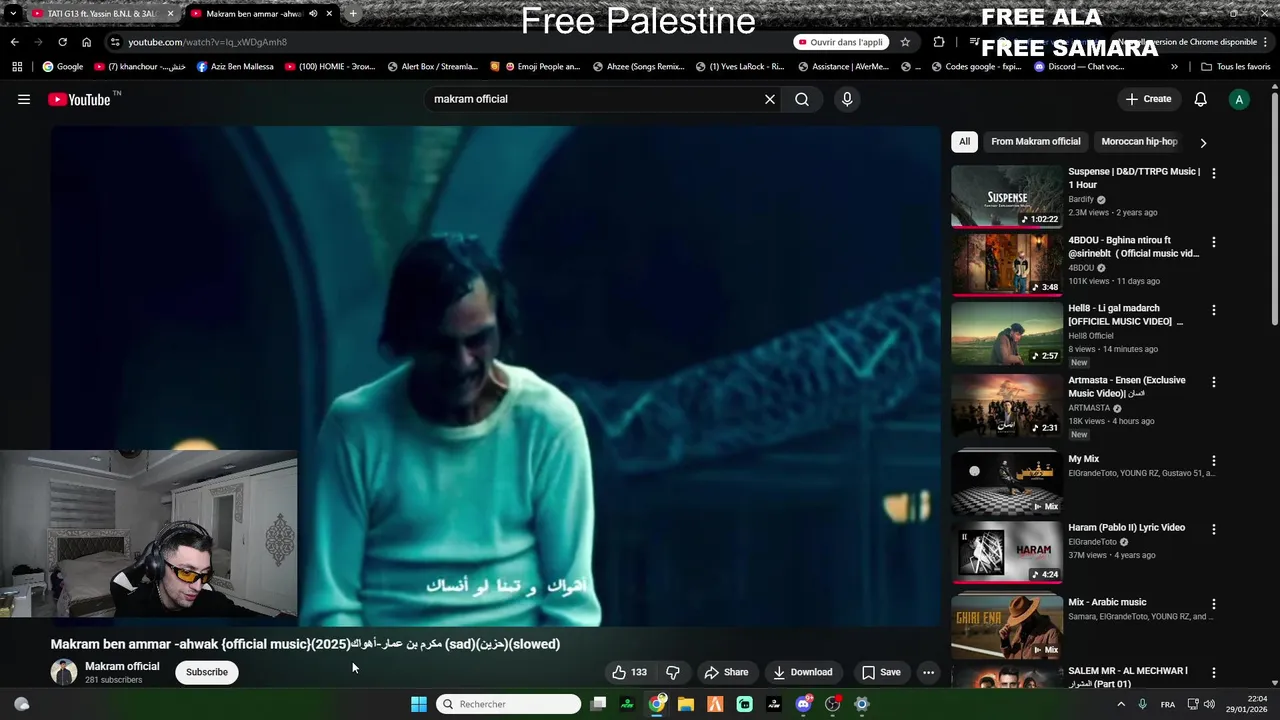
Task: Open the account avatar menu
Action: [1239, 99]
